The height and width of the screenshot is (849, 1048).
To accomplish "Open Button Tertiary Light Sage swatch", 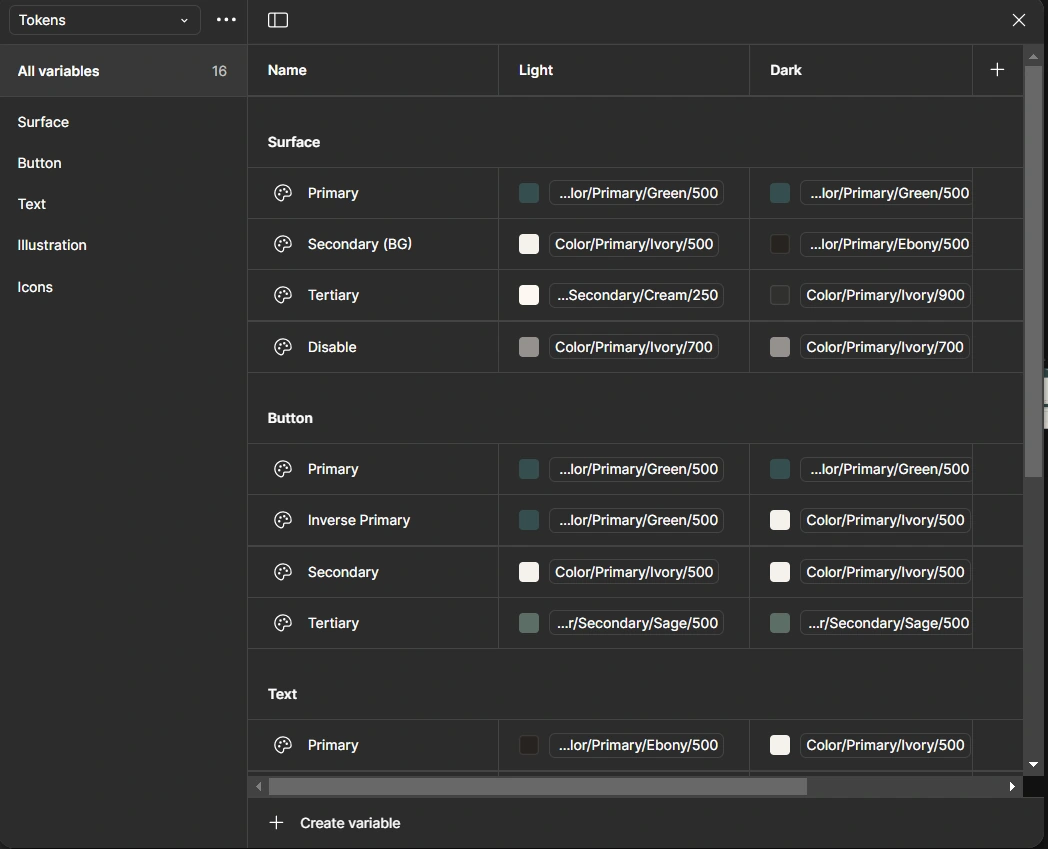I will click(x=529, y=623).
